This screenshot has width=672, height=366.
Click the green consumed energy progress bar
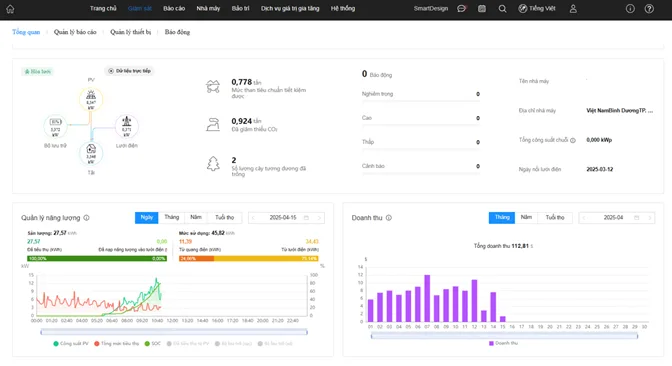pos(97,258)
